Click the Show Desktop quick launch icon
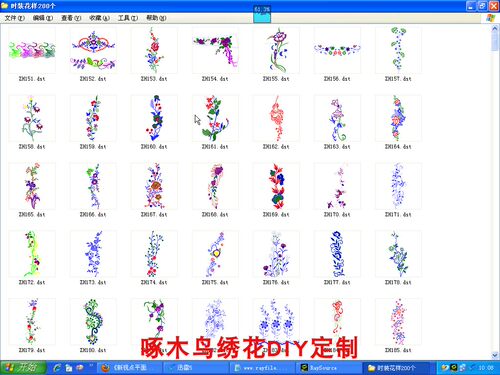The width and height of the screenshot is (500, 375). click(69, 368)
